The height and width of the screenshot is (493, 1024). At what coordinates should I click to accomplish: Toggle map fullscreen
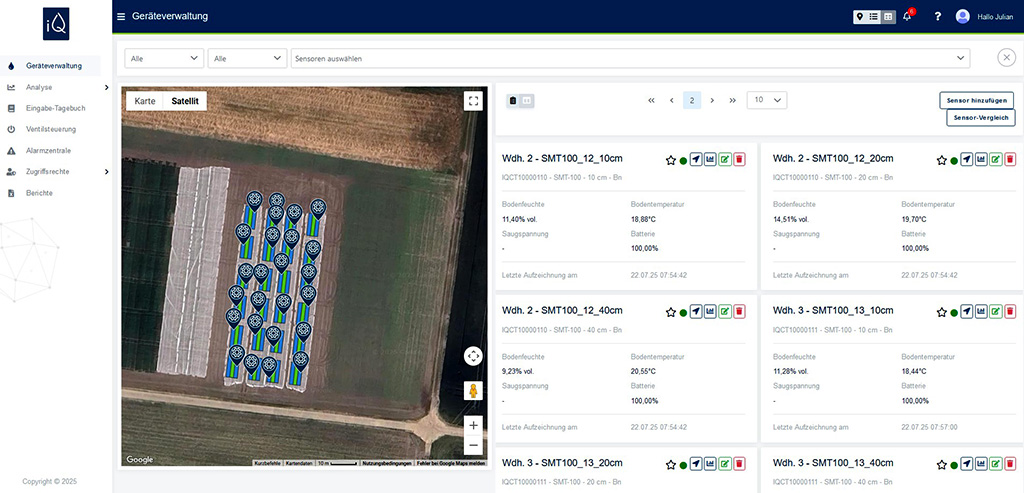tap(473, 101)
